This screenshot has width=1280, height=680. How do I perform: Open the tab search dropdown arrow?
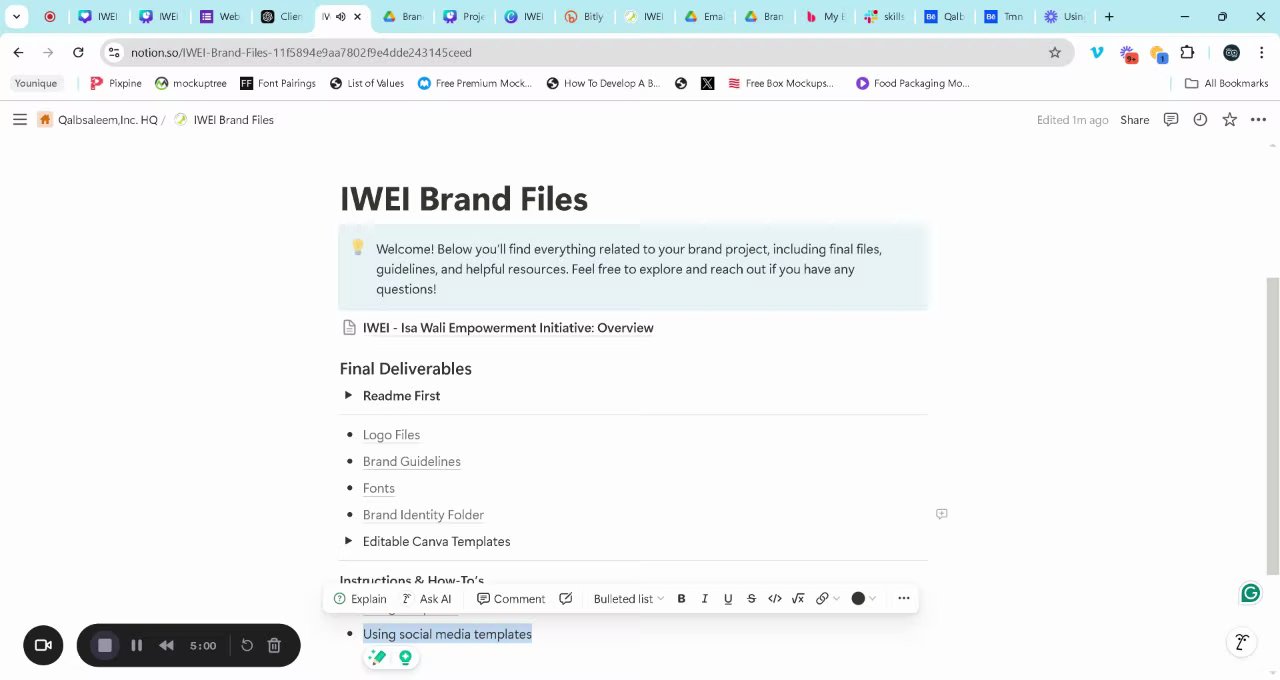pyautogui.click(x=16, y=17)
